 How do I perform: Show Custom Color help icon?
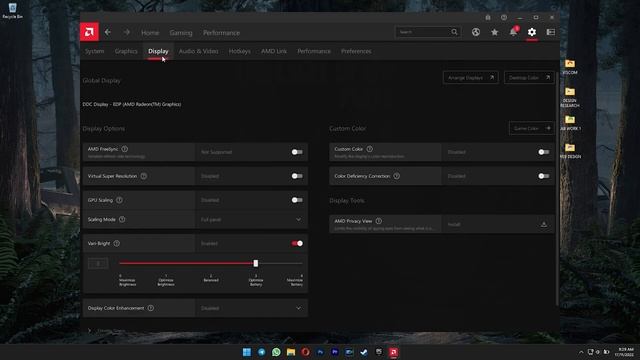click(x=369, y=149)
